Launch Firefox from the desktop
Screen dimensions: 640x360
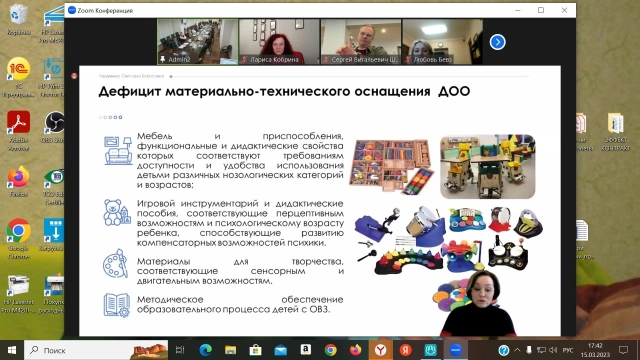[18, 182]
